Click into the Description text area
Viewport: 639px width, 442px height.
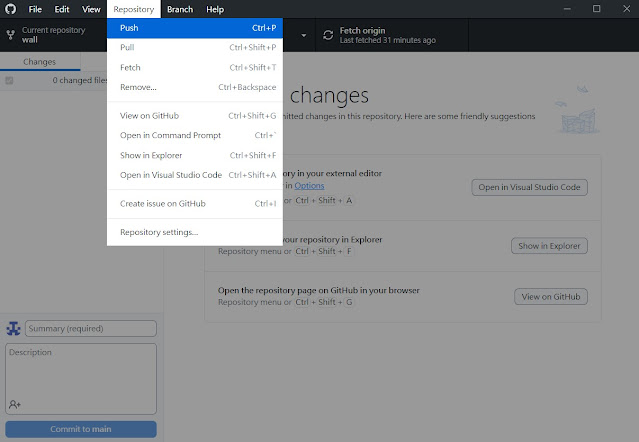[x=81, y=379]
